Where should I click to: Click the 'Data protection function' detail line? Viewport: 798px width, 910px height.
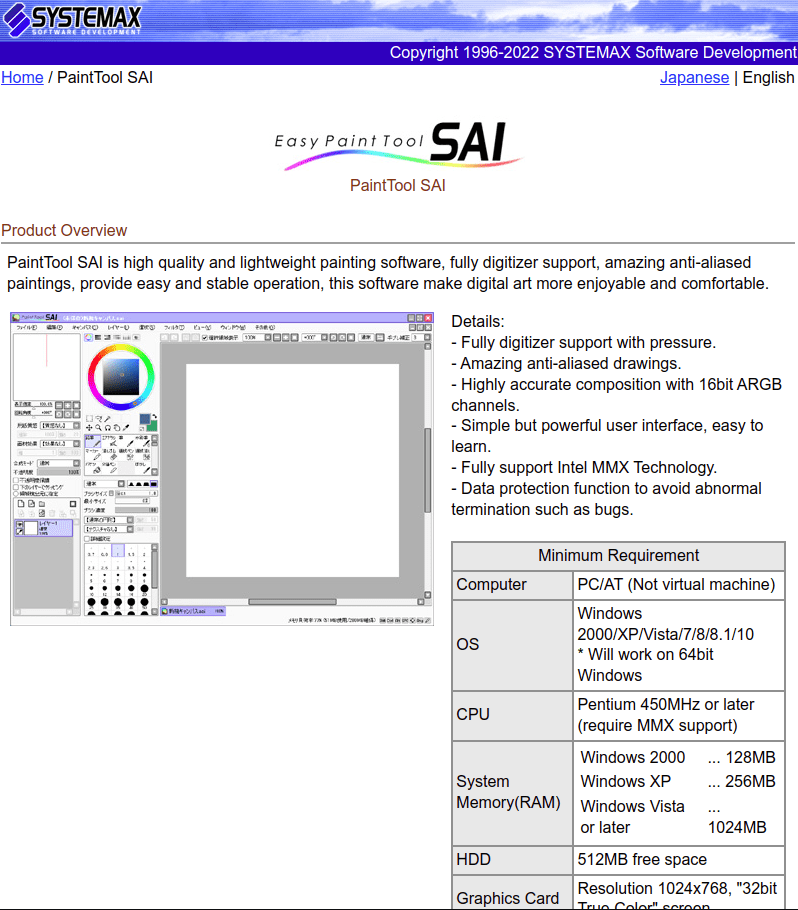(606, 499)
